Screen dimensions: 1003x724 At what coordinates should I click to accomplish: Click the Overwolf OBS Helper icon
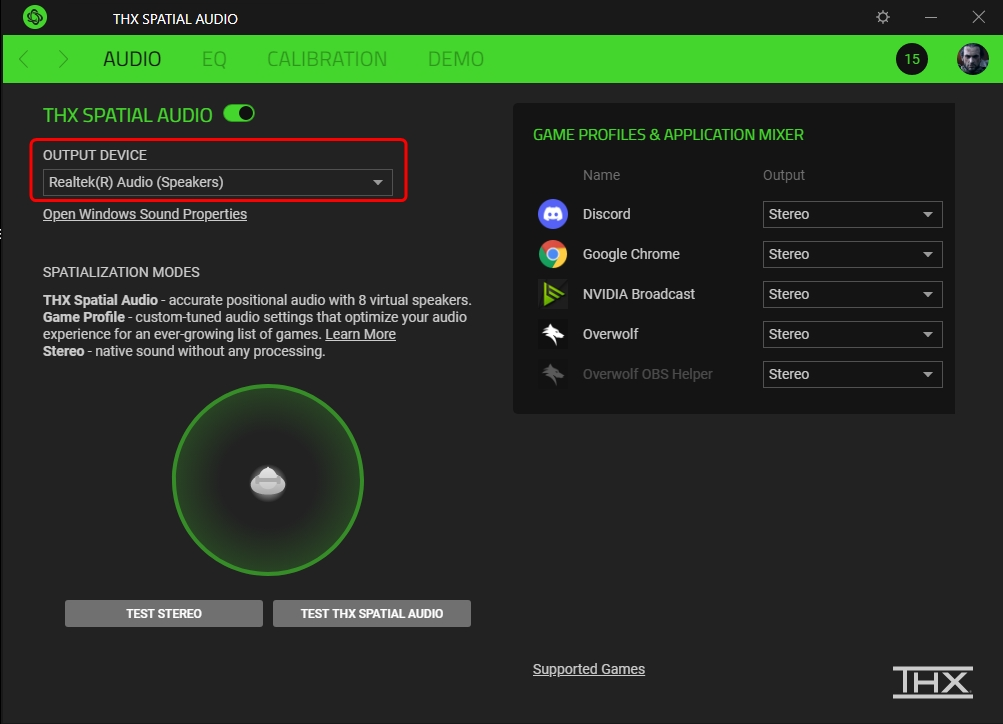pyautogui.click(x=553, y=374)
